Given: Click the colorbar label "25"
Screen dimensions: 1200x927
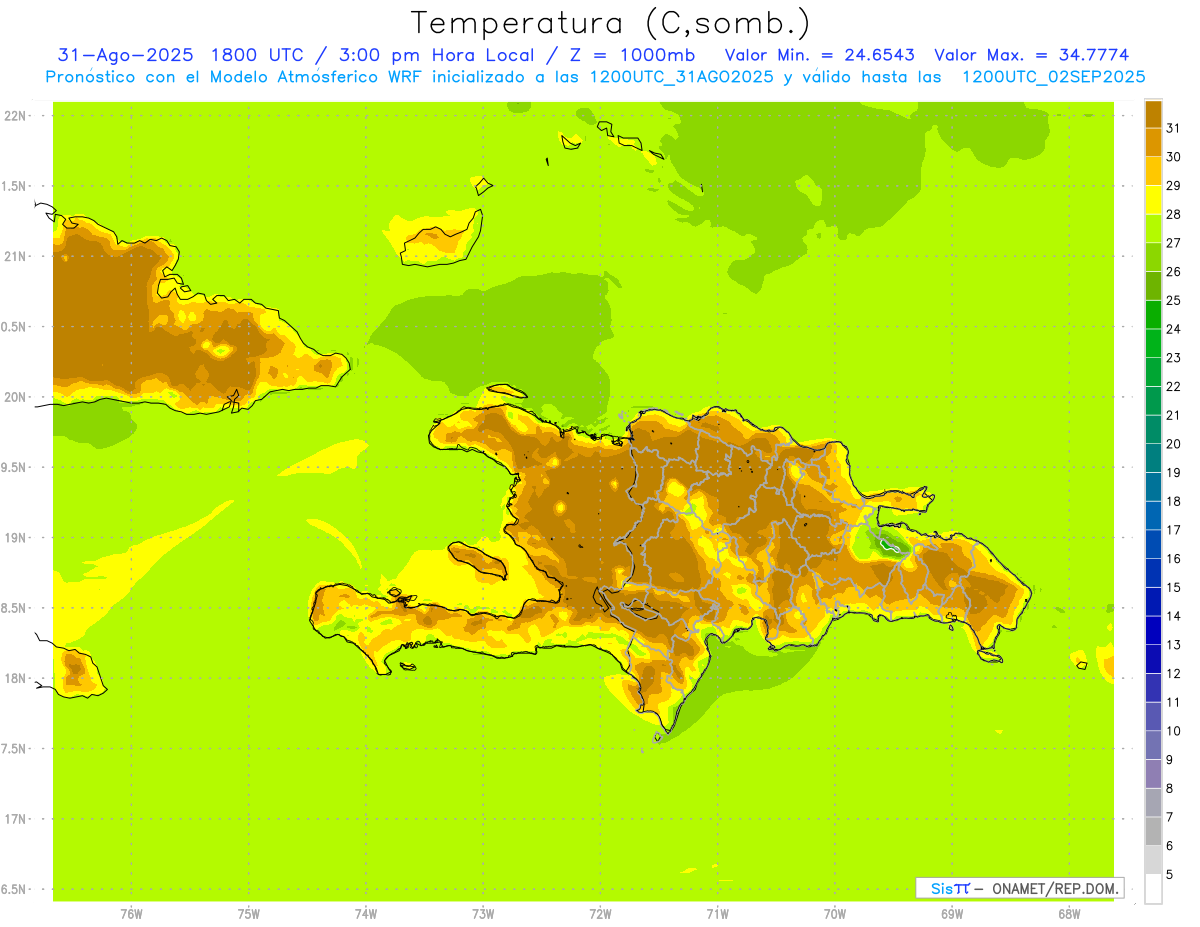Looking at the screenshot, I should [x=1173, y=300].
